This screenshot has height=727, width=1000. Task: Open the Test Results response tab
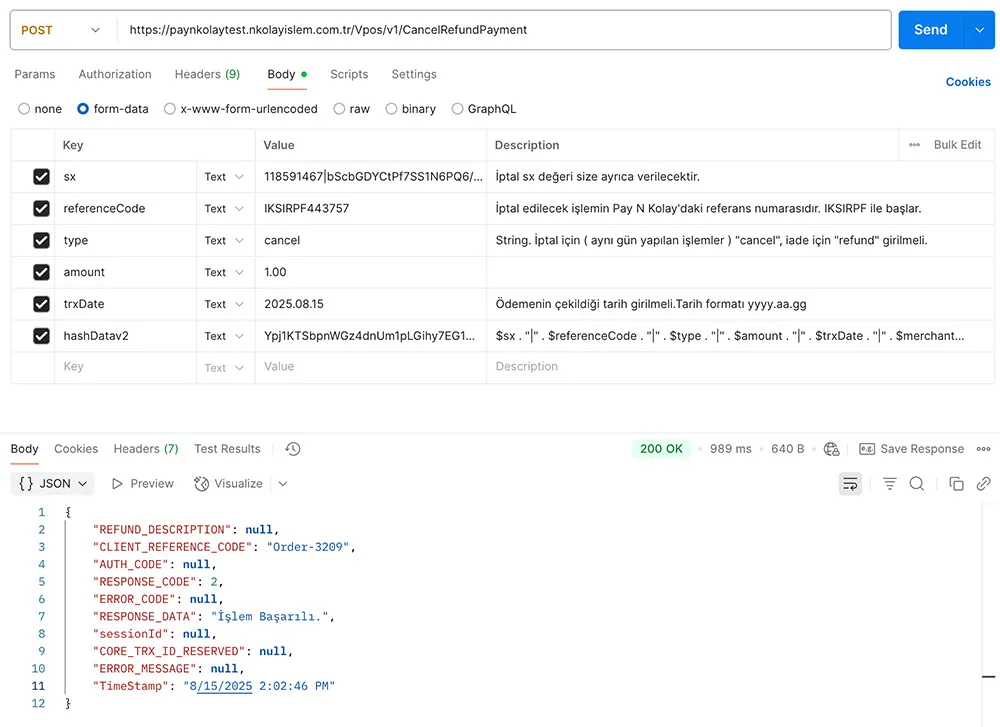click(x=227, y=449)
